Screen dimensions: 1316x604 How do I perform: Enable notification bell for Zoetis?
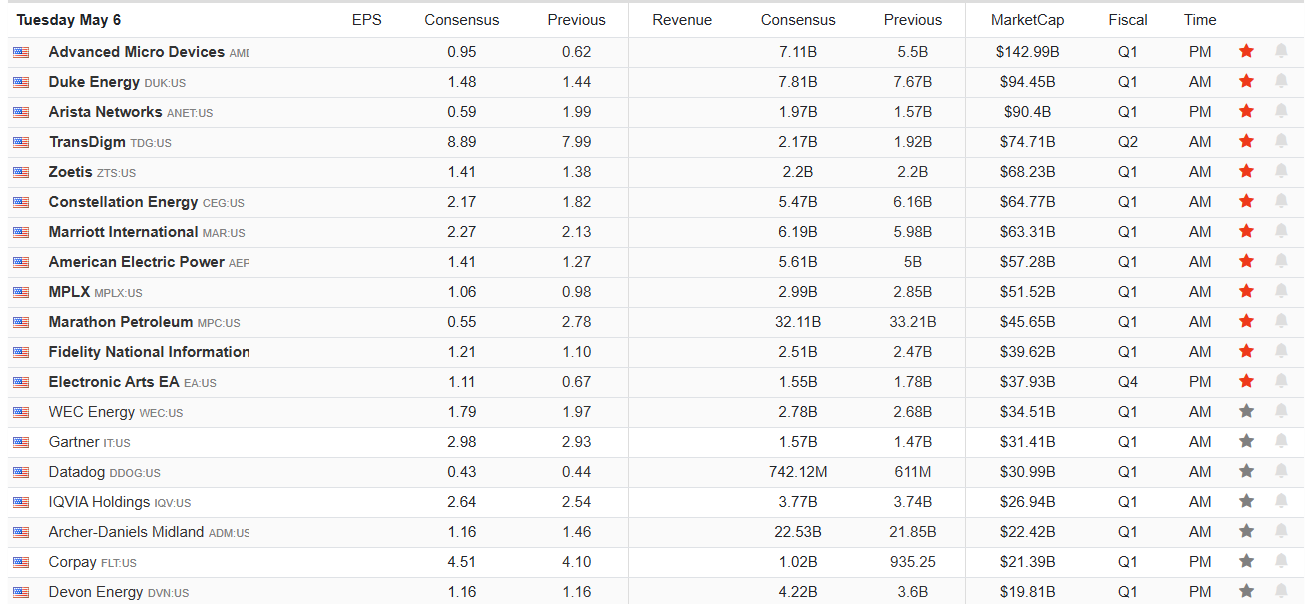pos(1281,171)
